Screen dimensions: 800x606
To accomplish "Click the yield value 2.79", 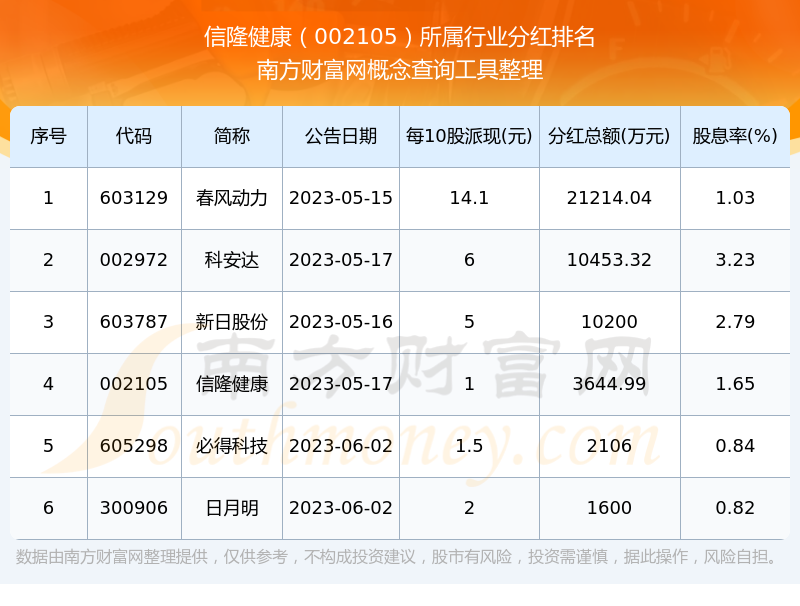I will pos(735,322).
